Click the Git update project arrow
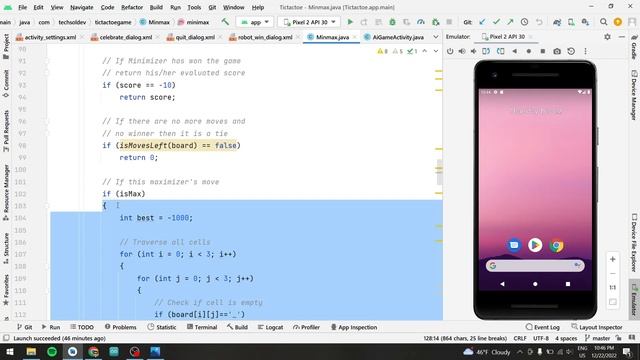This screenshot has width=640, height=360. pyautogui.click(x=482, y=22)
